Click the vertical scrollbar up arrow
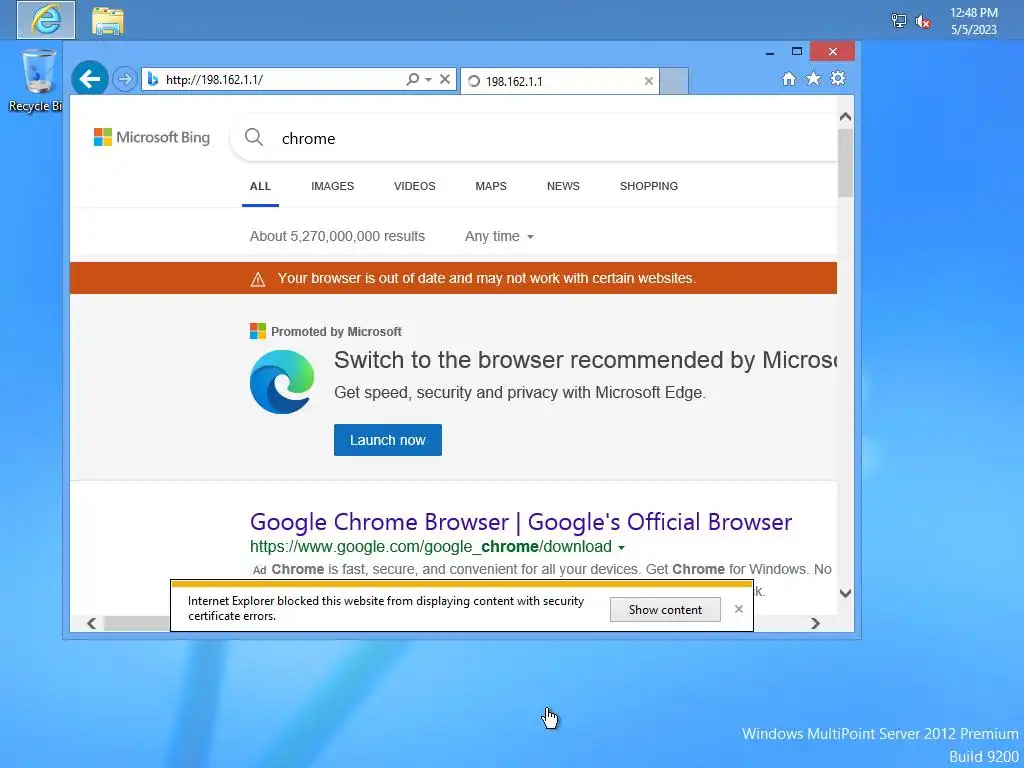1024x768 pixels. click(845, 117)
